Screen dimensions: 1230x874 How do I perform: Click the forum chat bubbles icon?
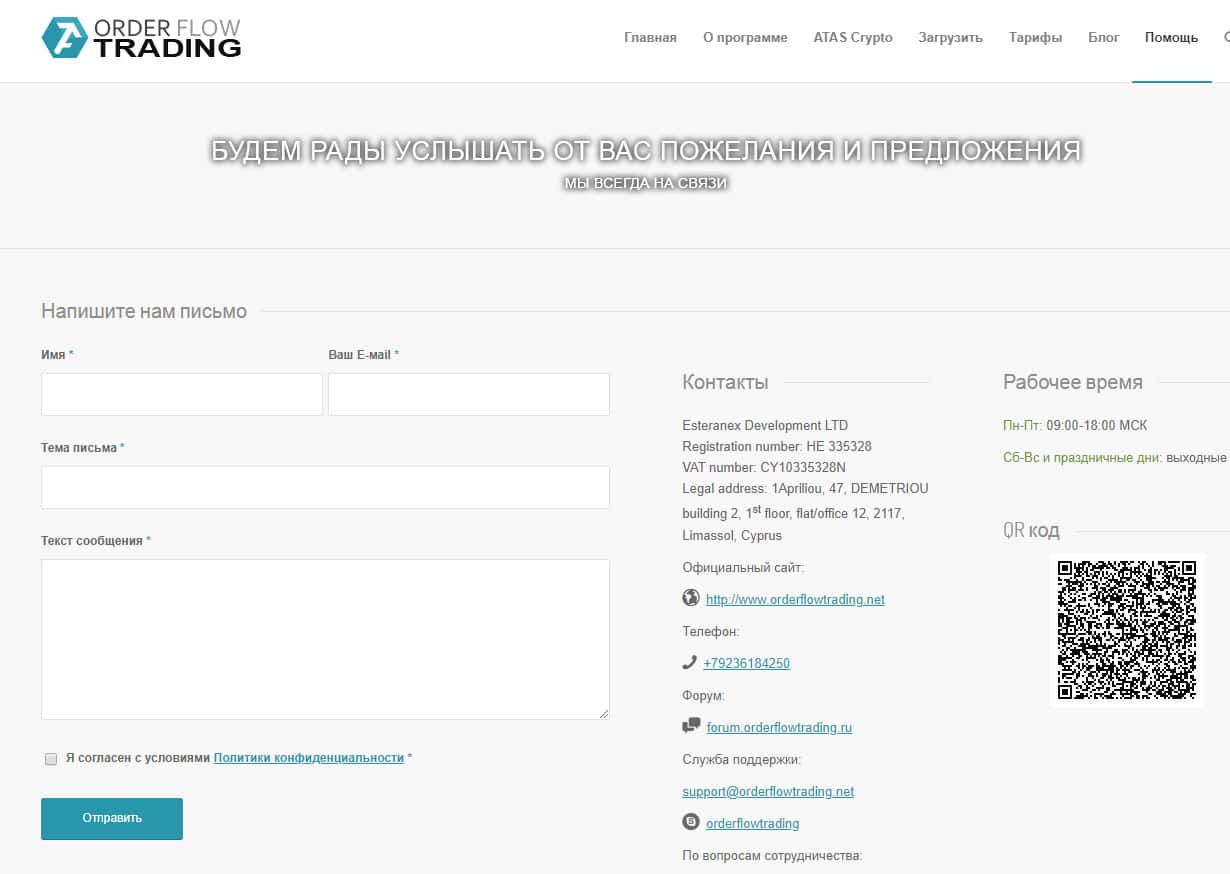(691, 726)
